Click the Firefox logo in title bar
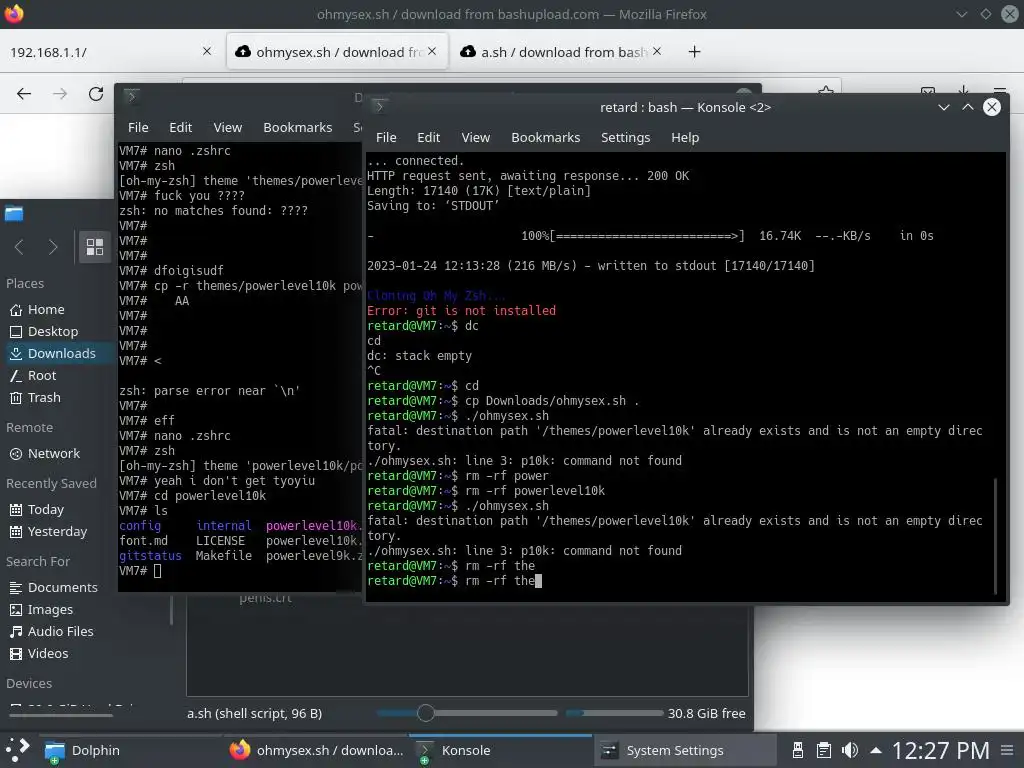The height and width of the screenshot is (768, 1024). (14, 14)
